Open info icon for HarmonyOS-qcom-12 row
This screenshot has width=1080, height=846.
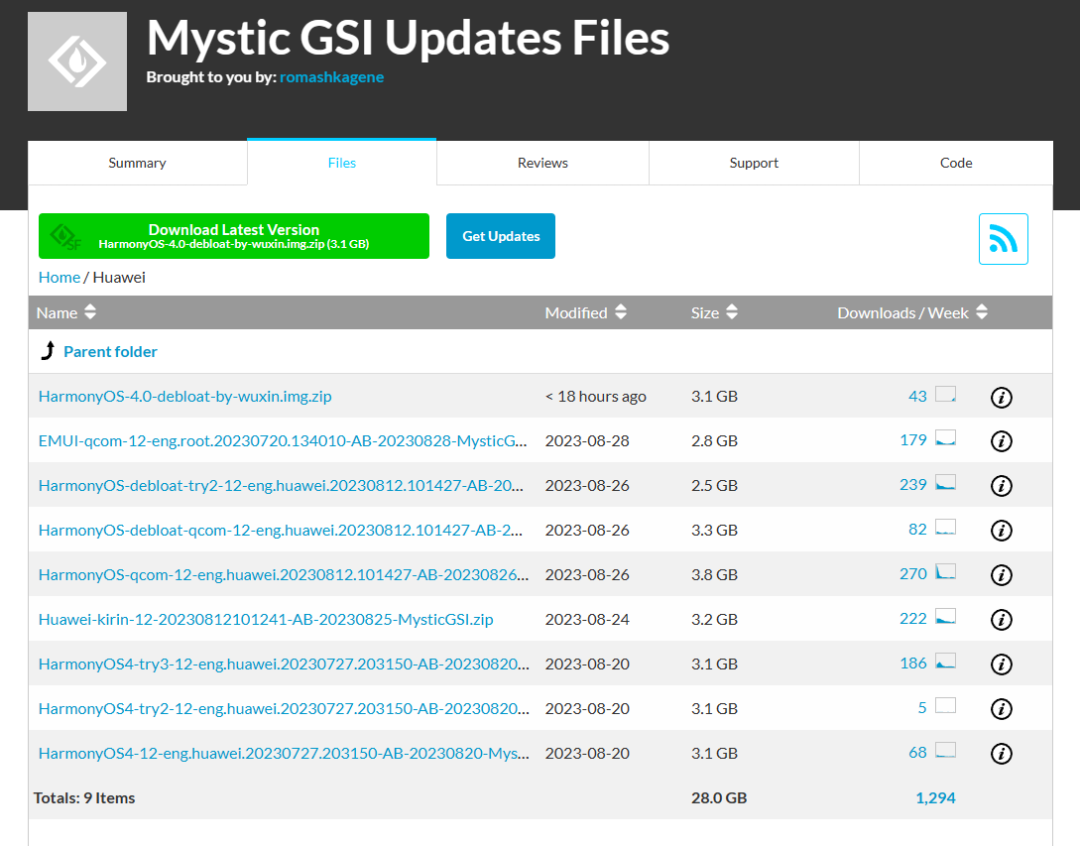pyautogui.click(x=1001, y=575)
